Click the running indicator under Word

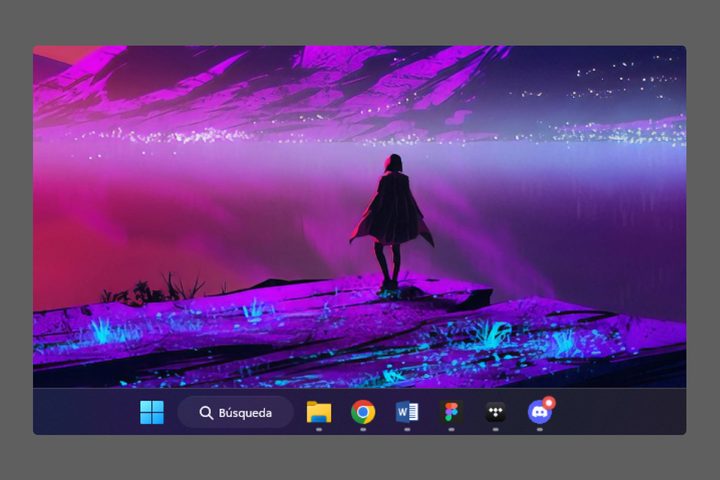[407, 429]
